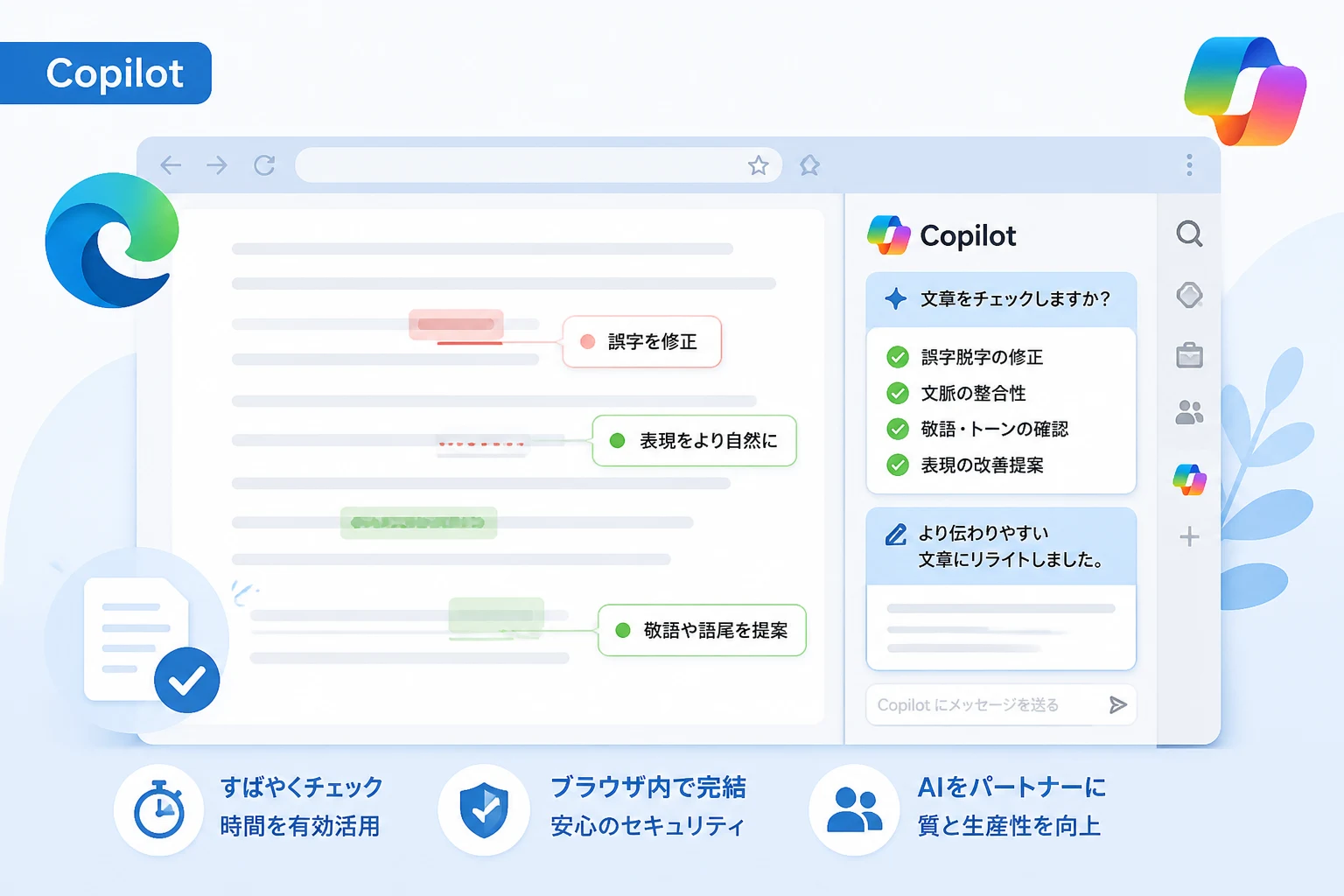Click the people icon beside AIをパートナーに
Screen dimensions: 1344x896
855,810
